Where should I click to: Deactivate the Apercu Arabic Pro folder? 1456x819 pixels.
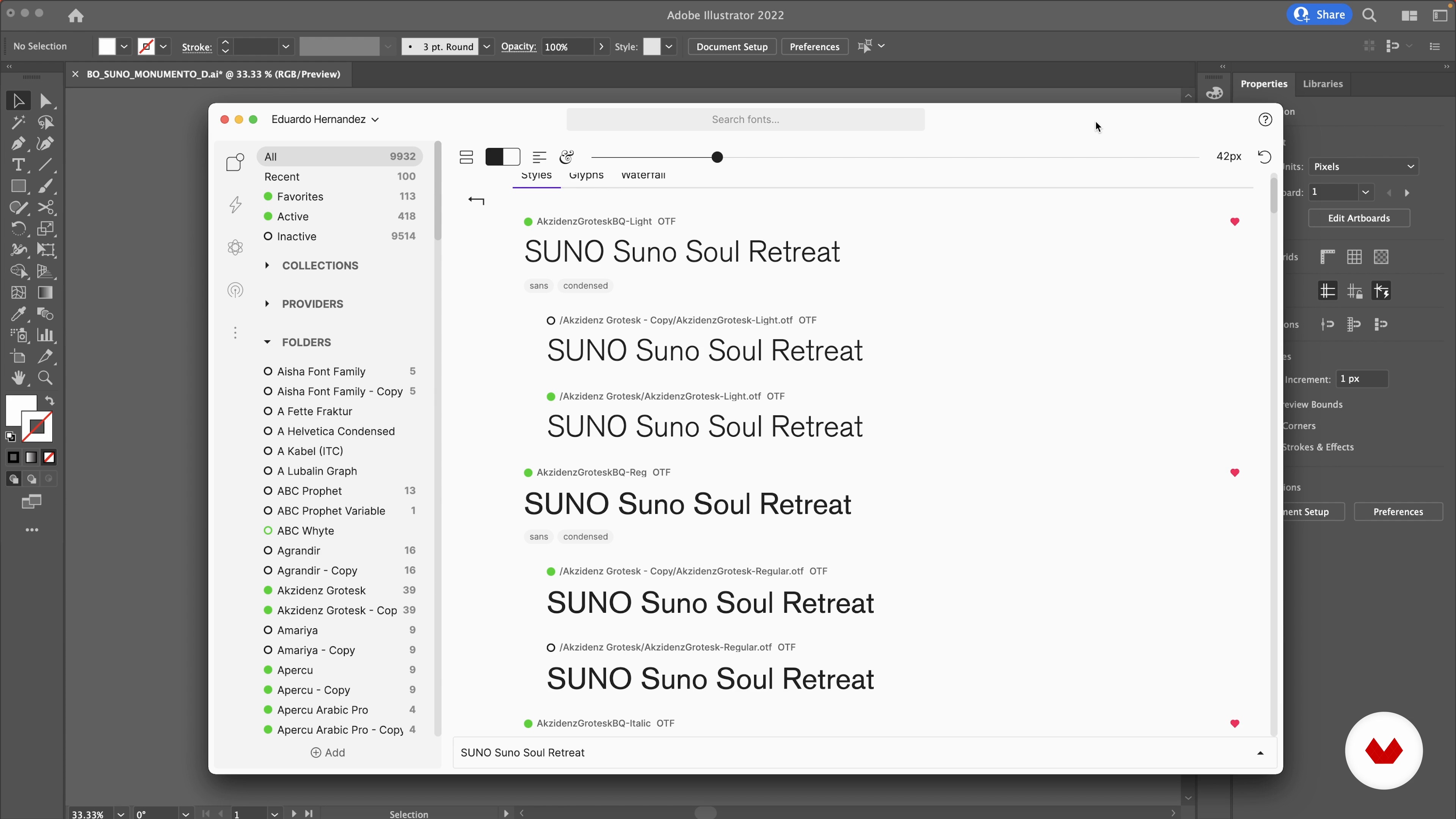[268, 710]
